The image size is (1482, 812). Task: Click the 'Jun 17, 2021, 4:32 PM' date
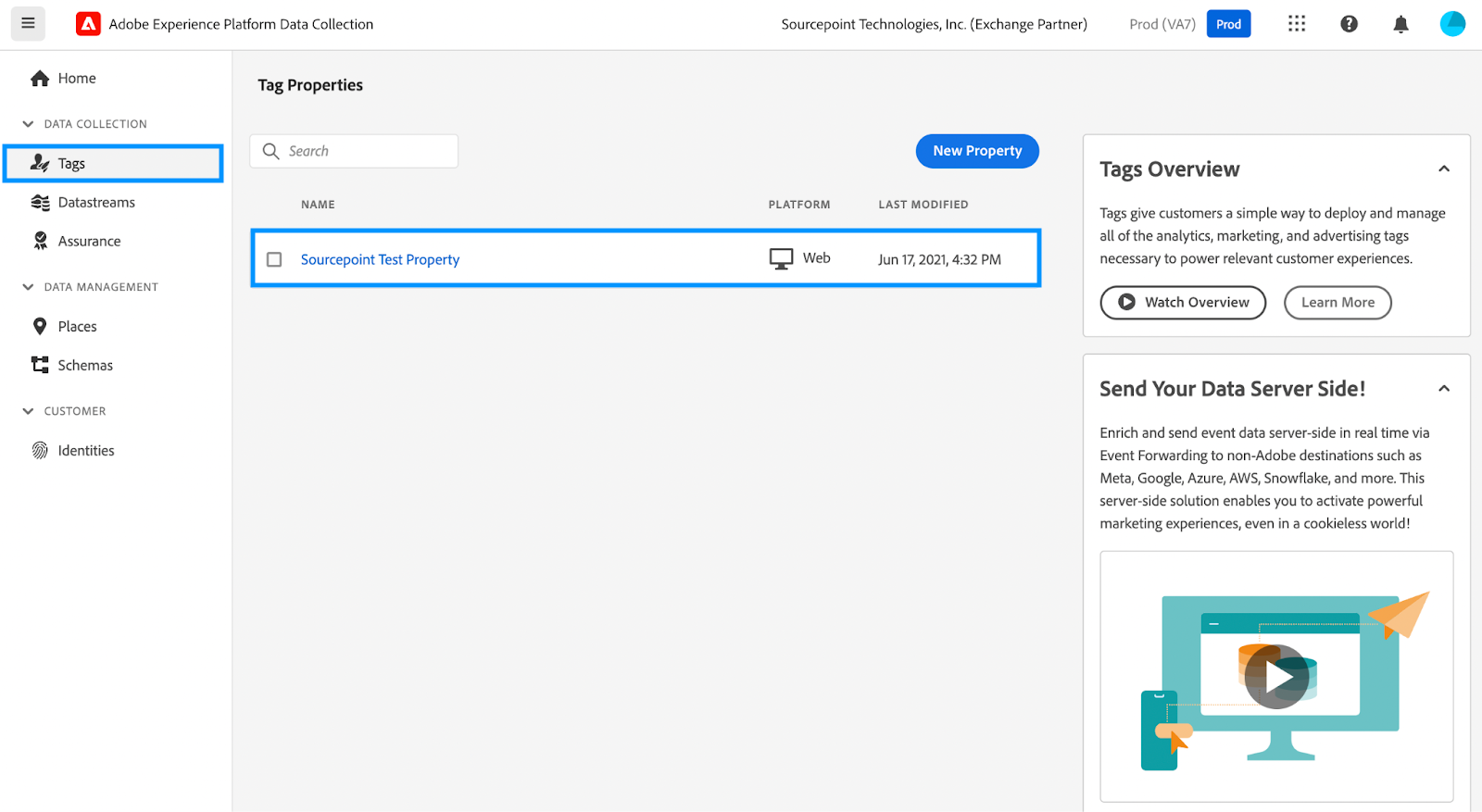pos(939,259)
